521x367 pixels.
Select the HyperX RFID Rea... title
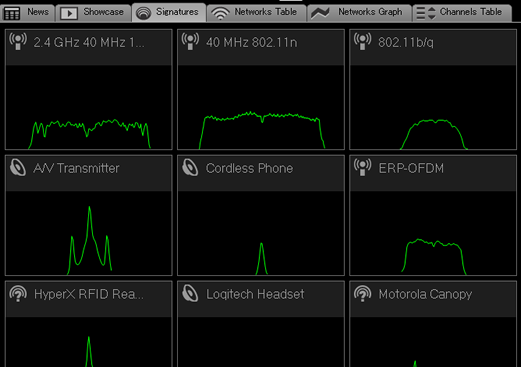click(x=89, y=294)
